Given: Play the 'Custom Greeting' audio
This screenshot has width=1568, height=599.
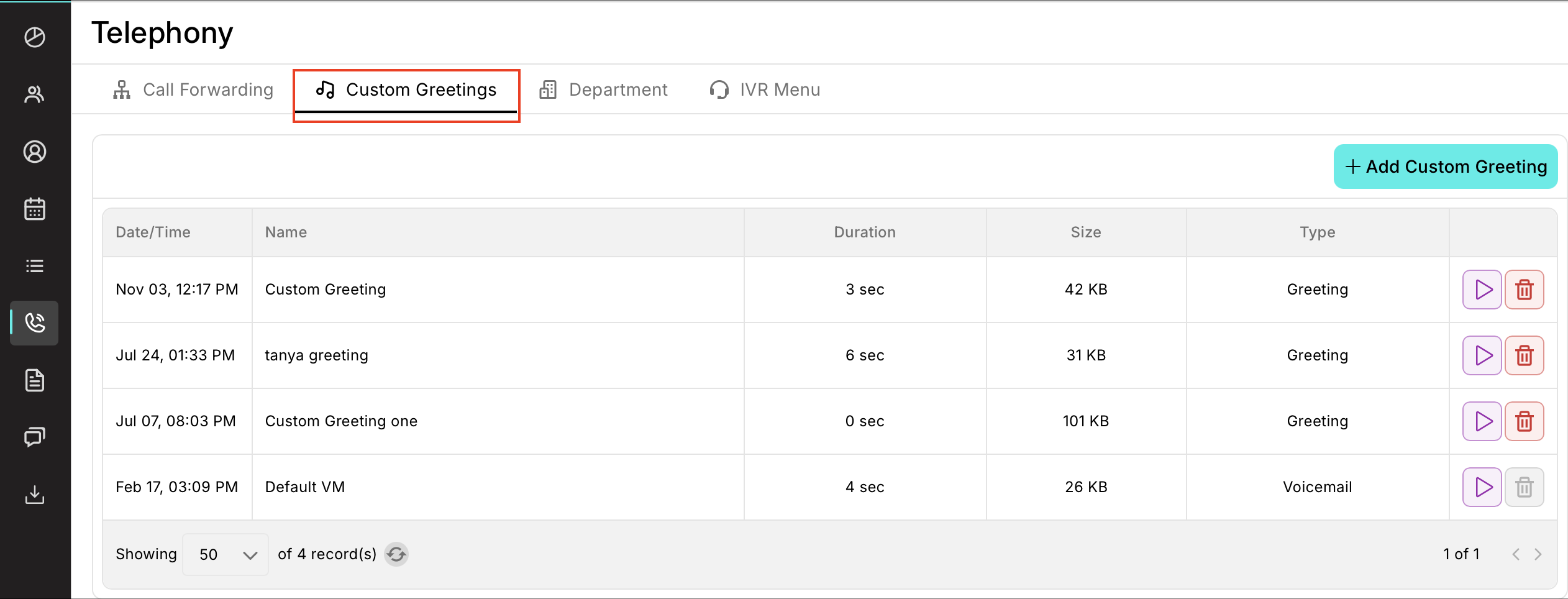Looking at the screenshot, I should click(1482, 290).
